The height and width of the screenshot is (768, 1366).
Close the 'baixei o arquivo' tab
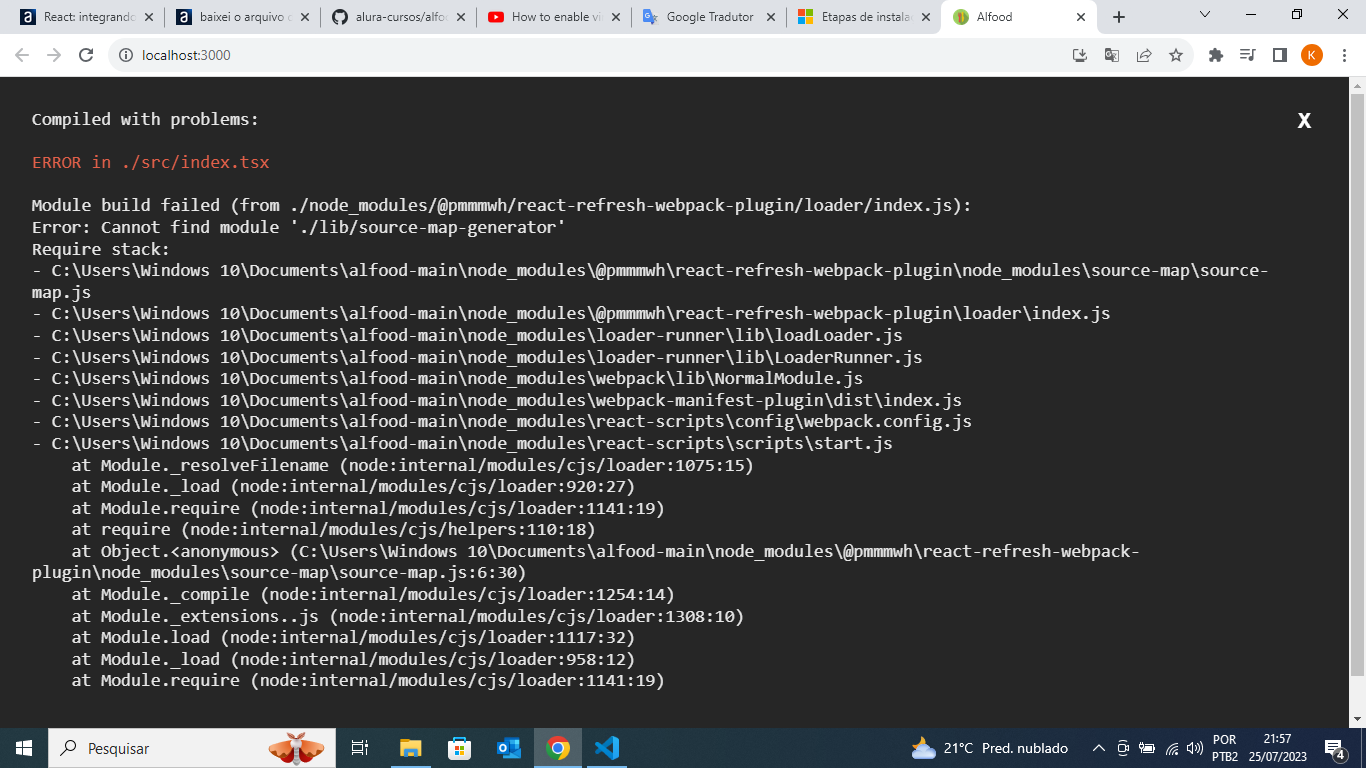305,17
